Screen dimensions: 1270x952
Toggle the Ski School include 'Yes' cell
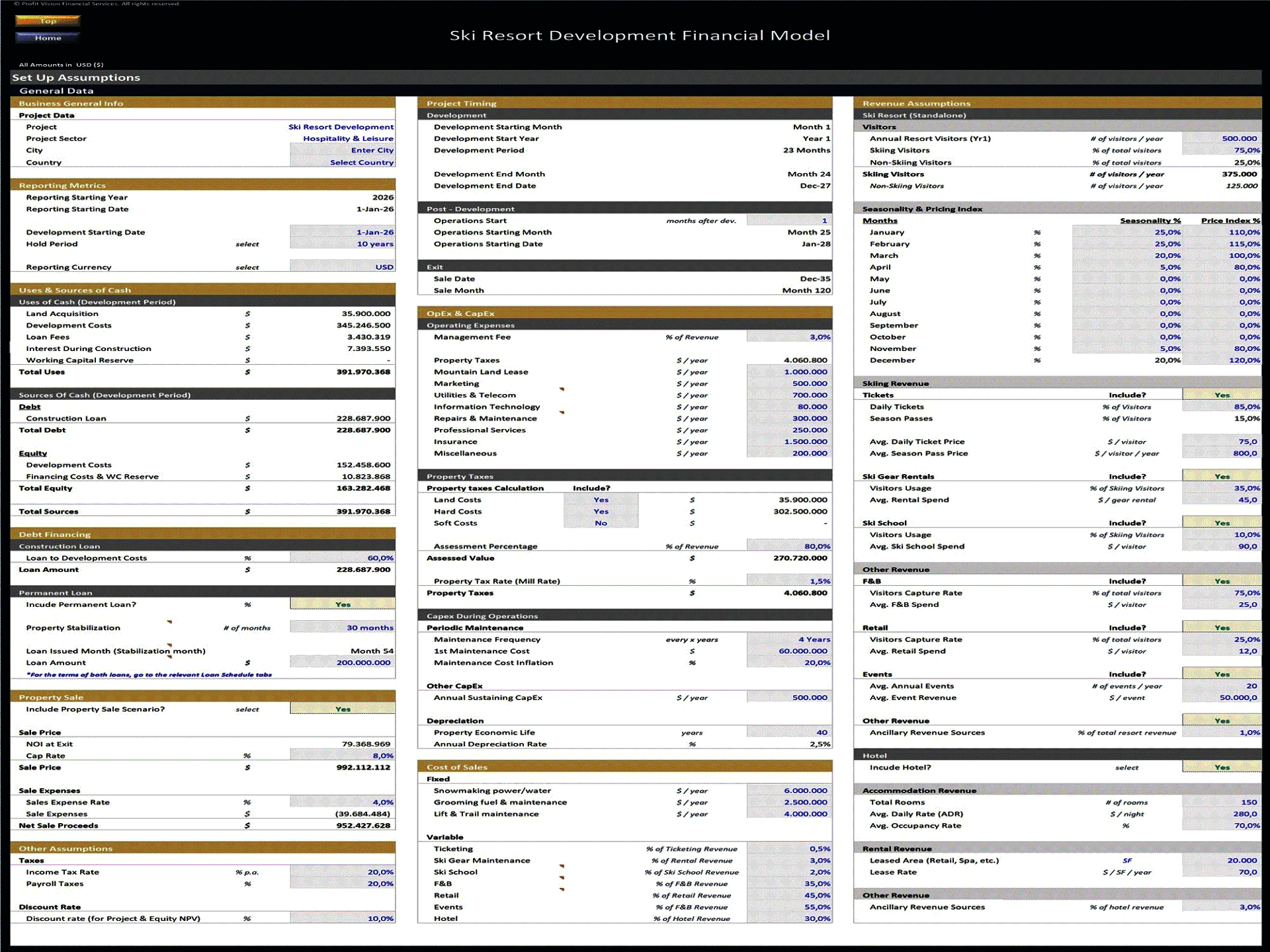[1222, 523]
